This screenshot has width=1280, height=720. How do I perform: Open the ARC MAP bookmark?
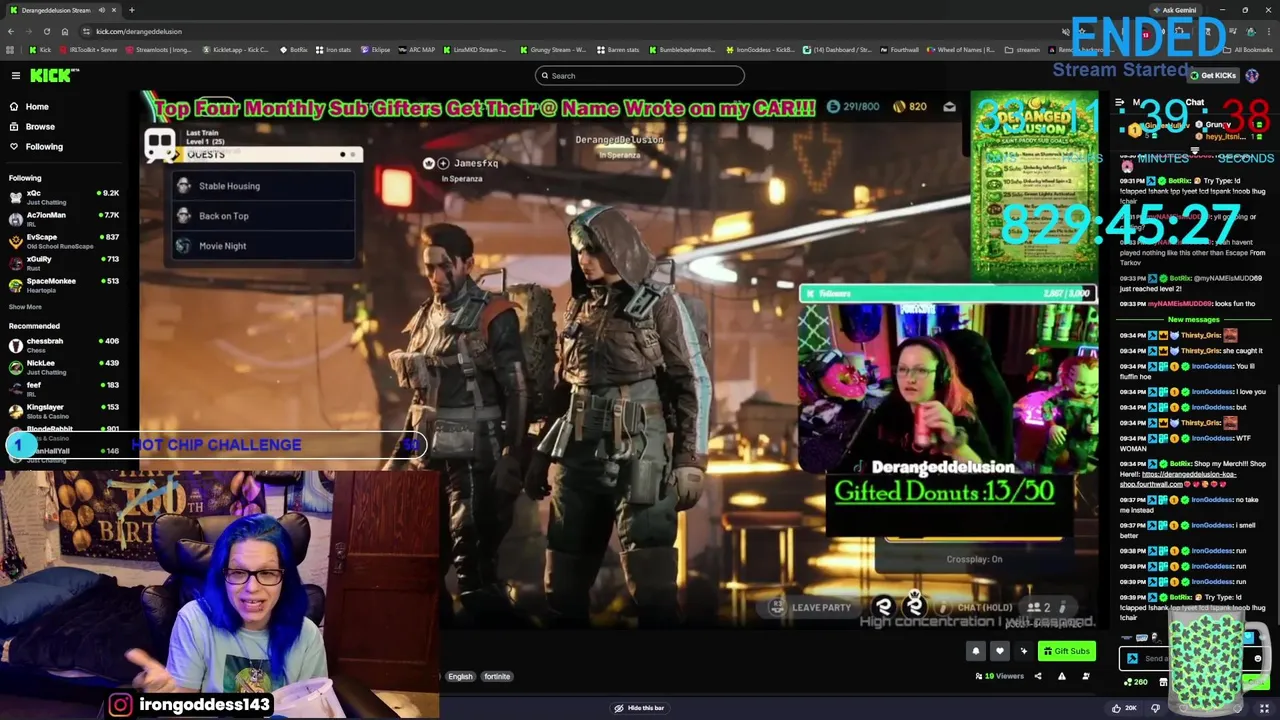coord(417,49)
